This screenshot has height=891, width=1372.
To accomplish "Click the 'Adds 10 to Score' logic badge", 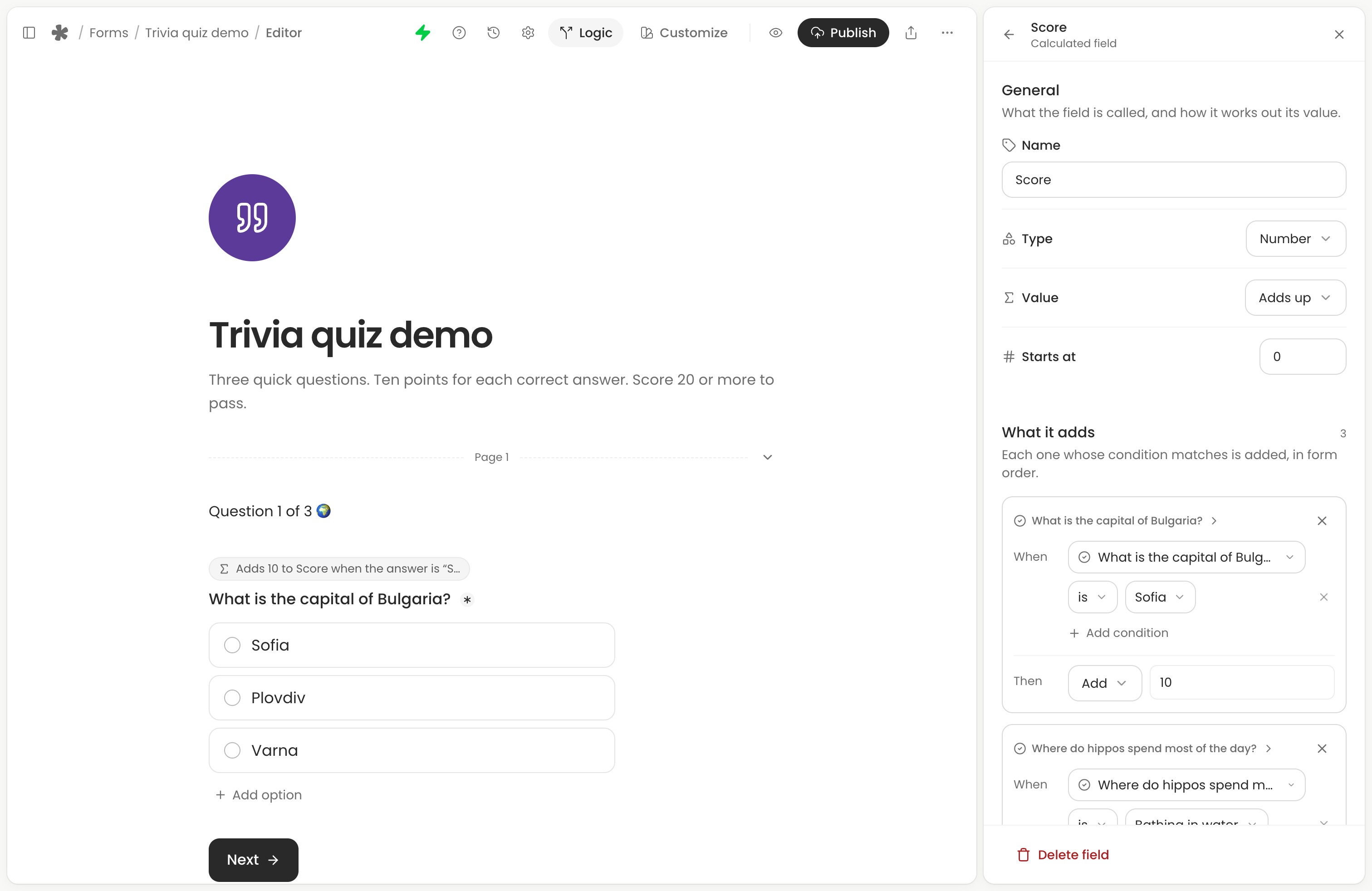I will pyautogui.click(x=339, y=569).
